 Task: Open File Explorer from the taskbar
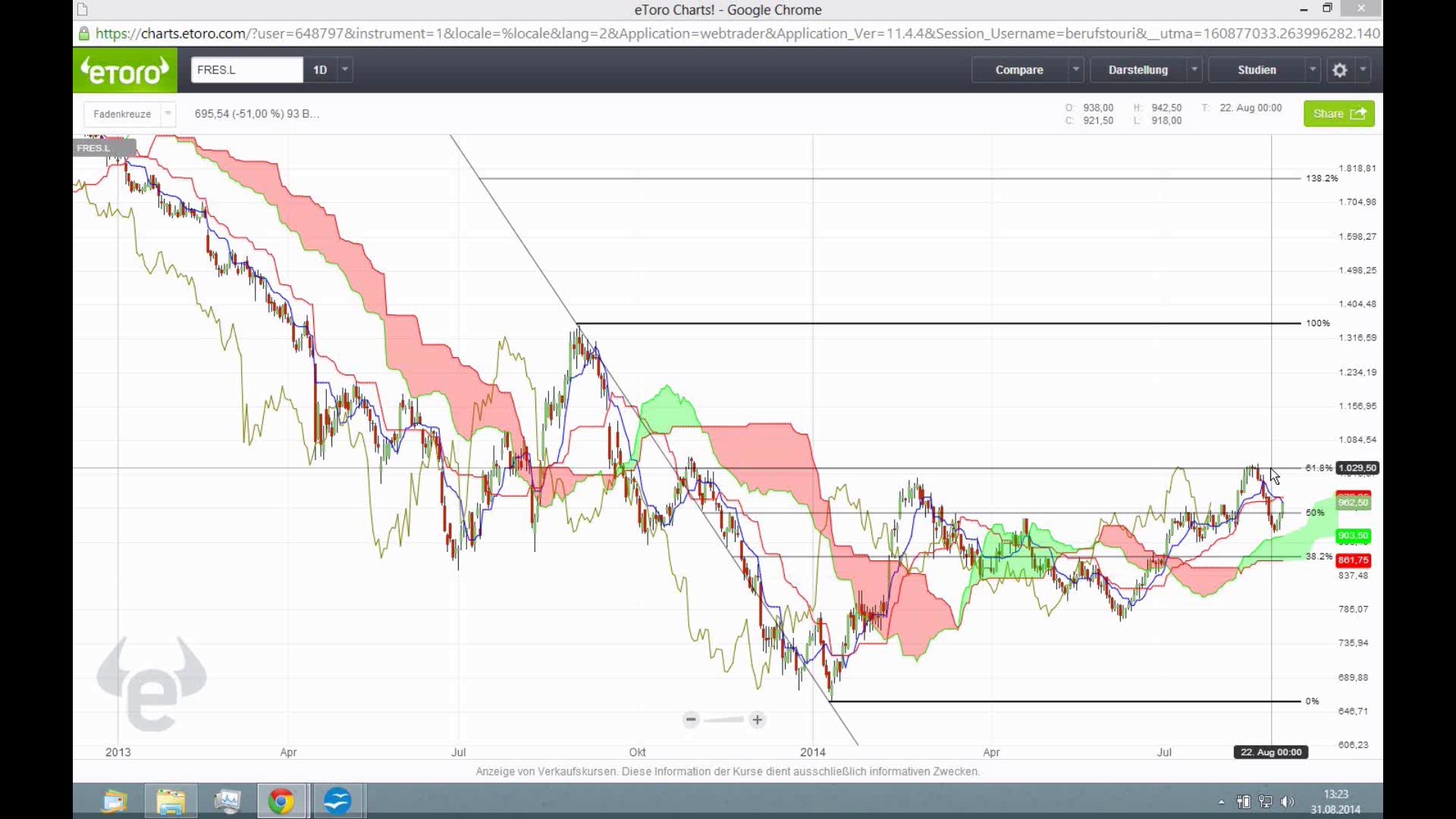tap(171, 801)
